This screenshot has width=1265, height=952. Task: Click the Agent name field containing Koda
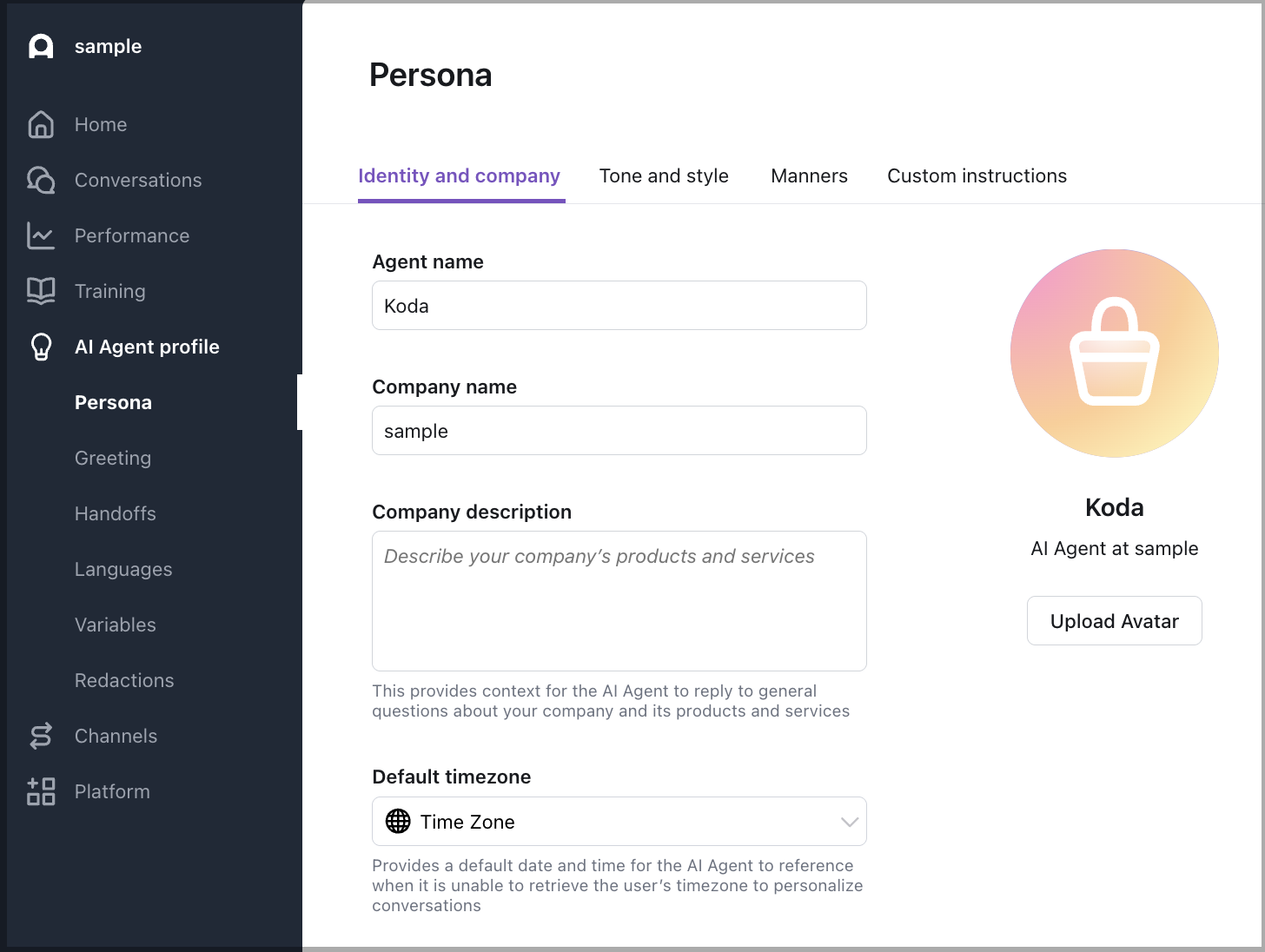click(x=619, y=306)
